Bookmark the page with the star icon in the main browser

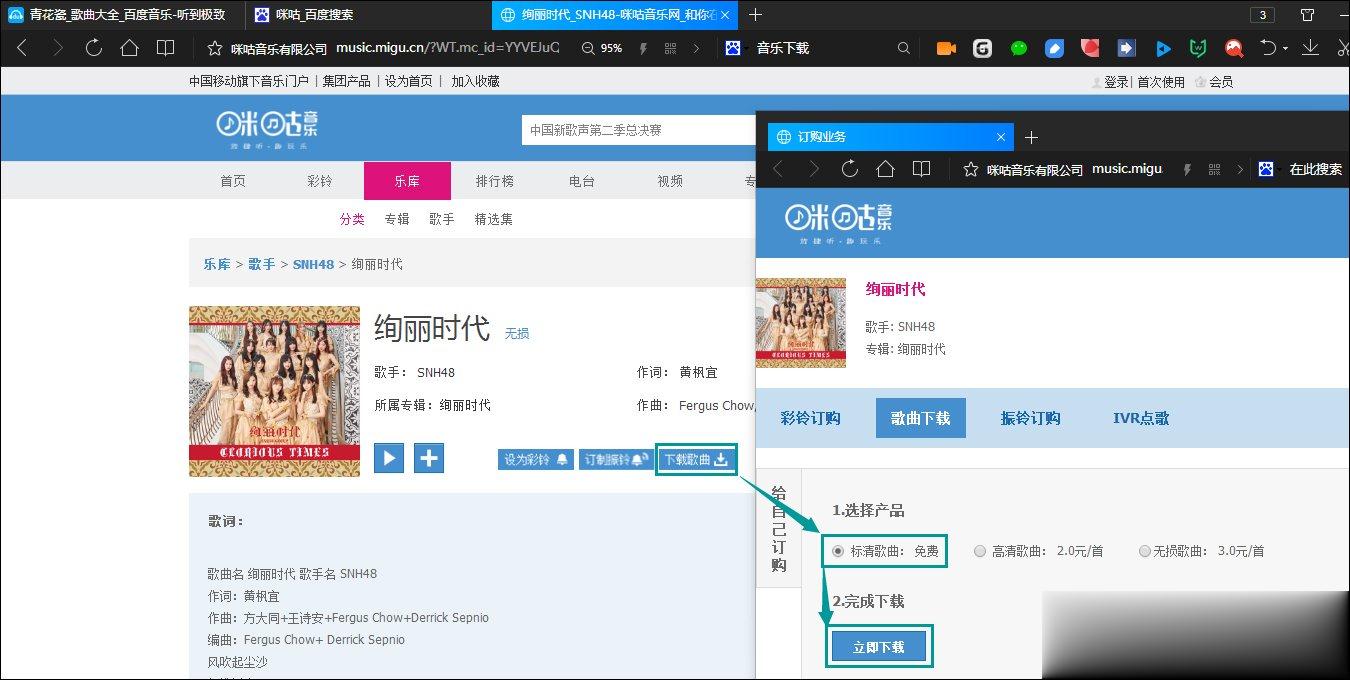click(x=213, y=48)
